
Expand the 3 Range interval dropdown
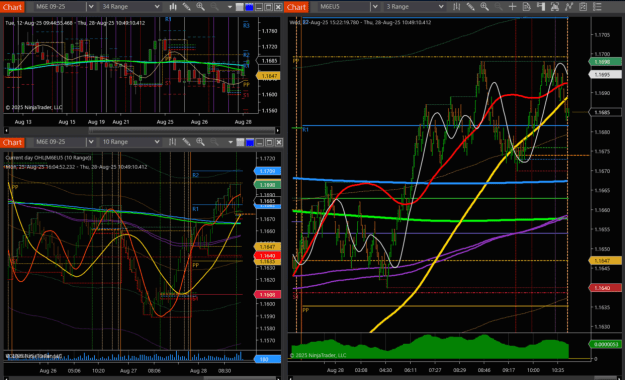[x=441, y=7]
